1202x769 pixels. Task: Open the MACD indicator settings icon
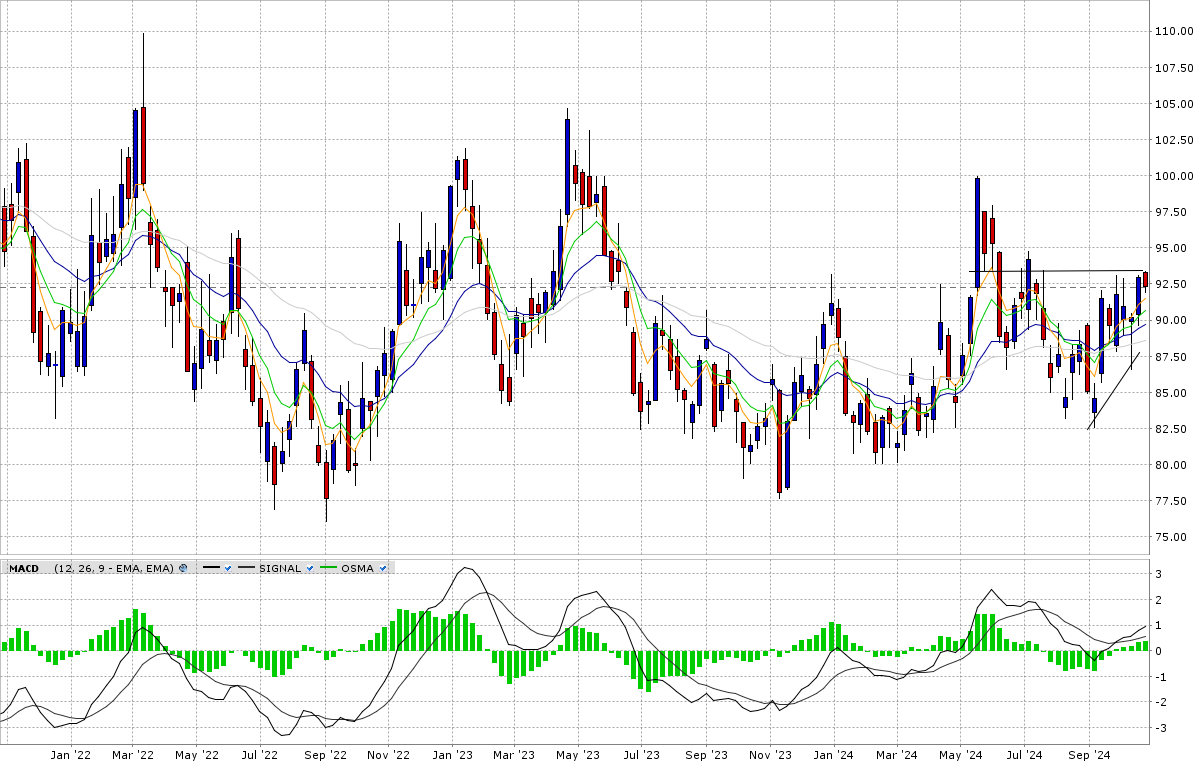click(x=183, y=568)
